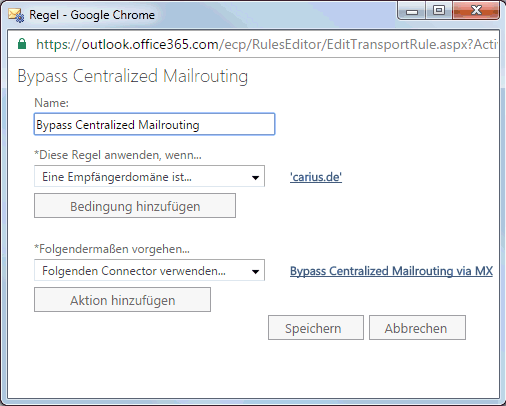Minimize the Regel Chrome window

(412, 12)
